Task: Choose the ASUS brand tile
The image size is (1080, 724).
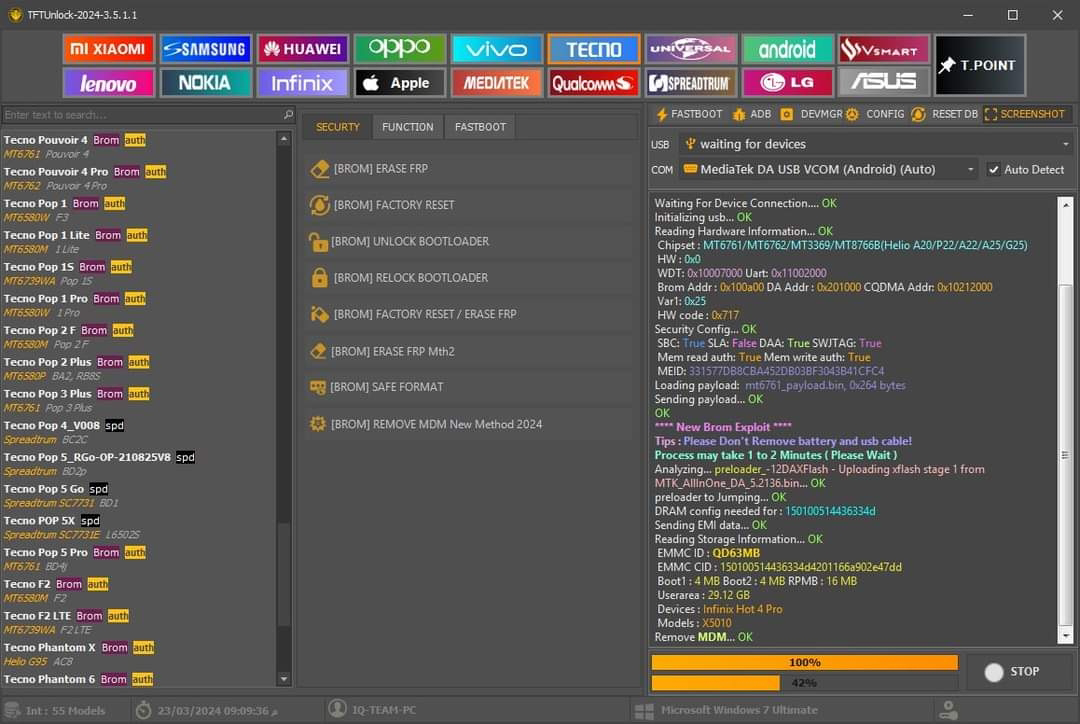Action: 884,83
